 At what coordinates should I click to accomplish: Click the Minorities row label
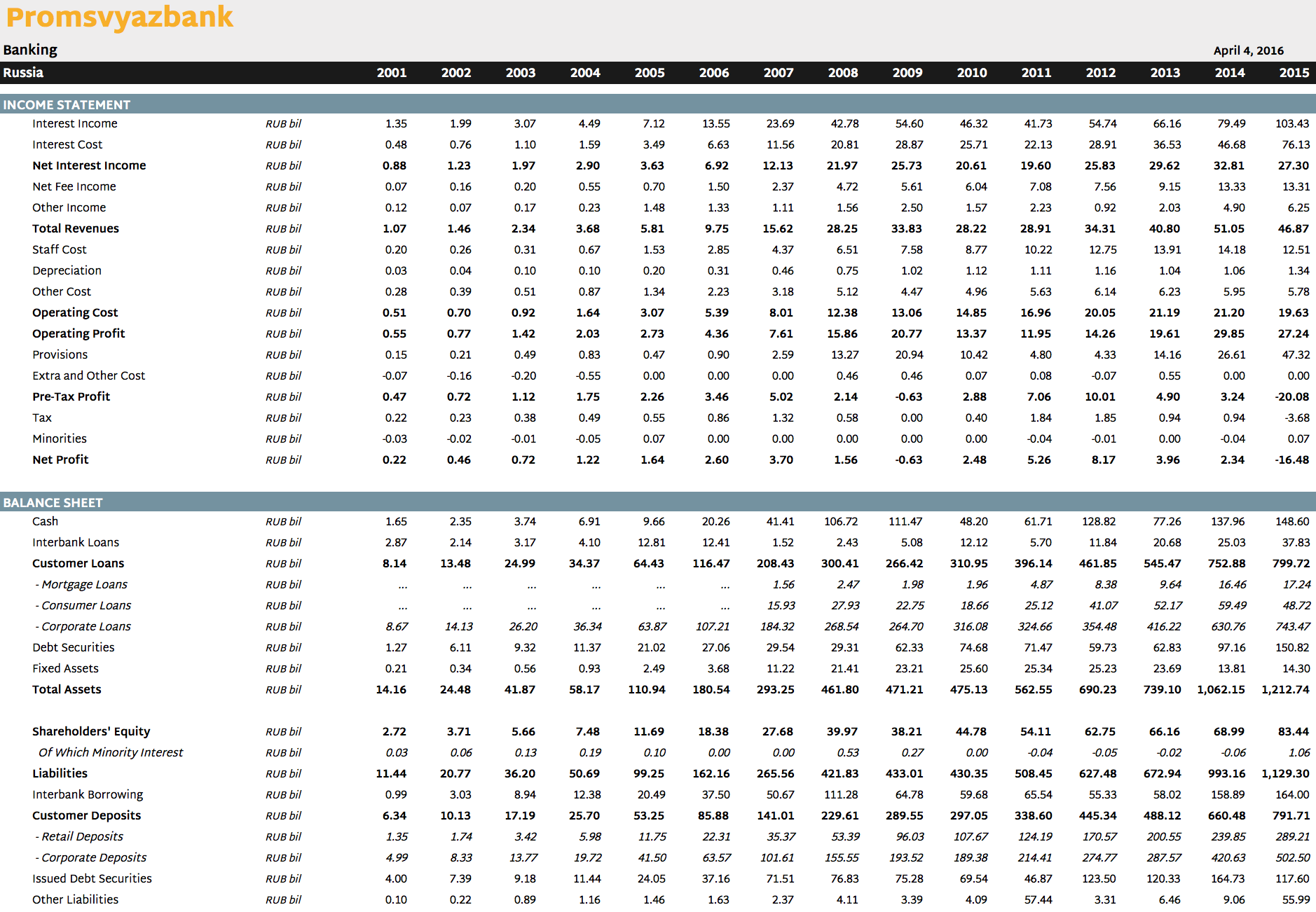60,439
